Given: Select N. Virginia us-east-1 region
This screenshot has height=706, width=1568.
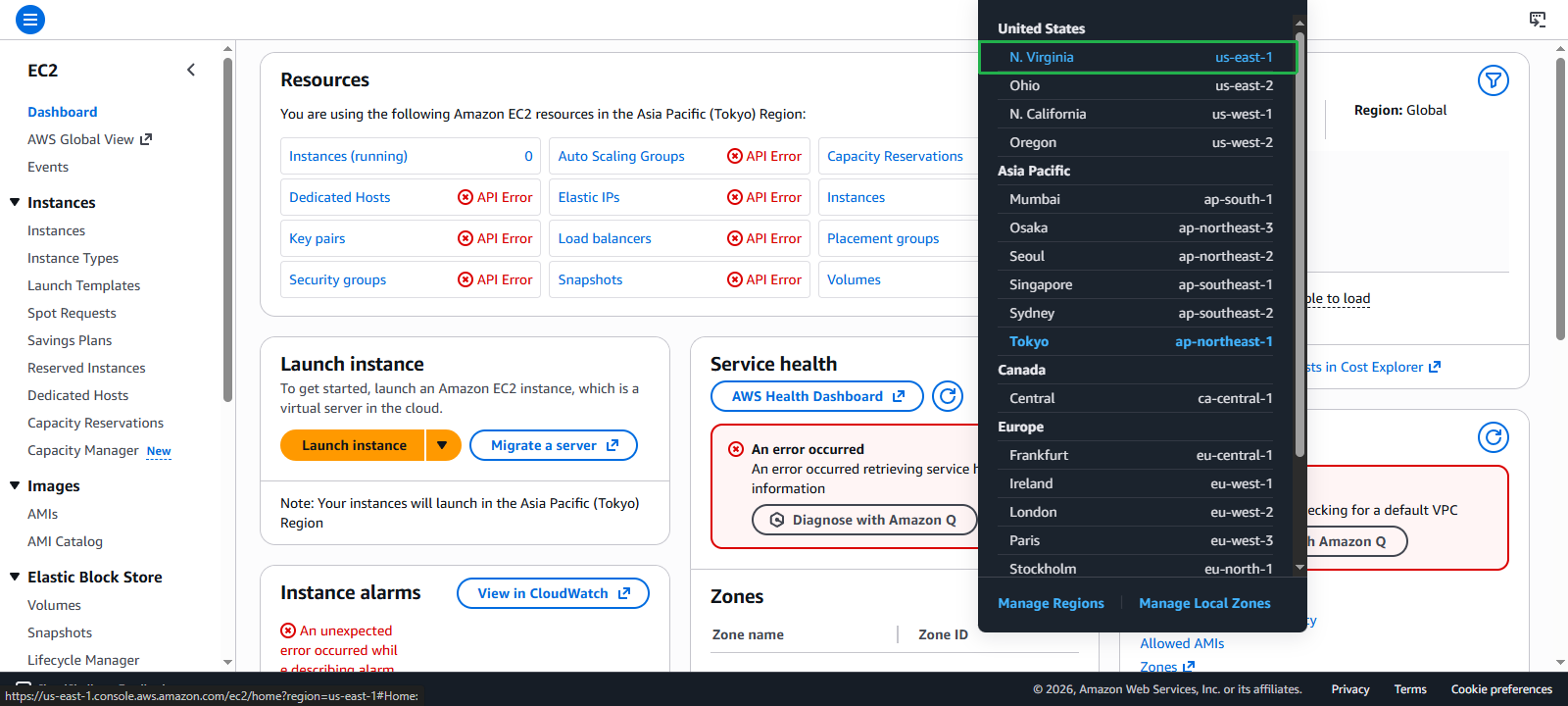Looking at the screenshot, I should point(1139,57).
